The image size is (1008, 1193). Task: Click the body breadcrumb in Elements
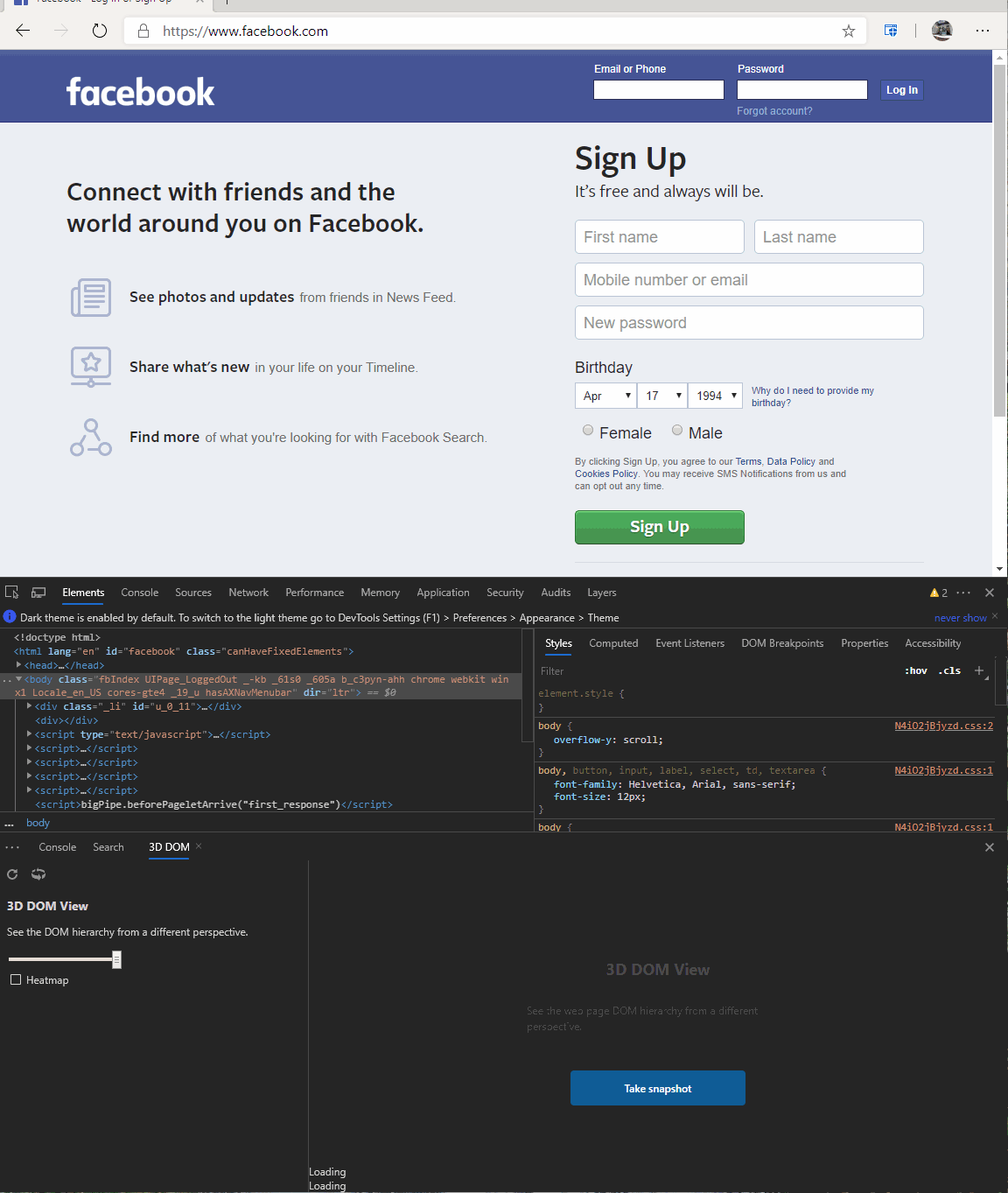(x=38, y=823)
